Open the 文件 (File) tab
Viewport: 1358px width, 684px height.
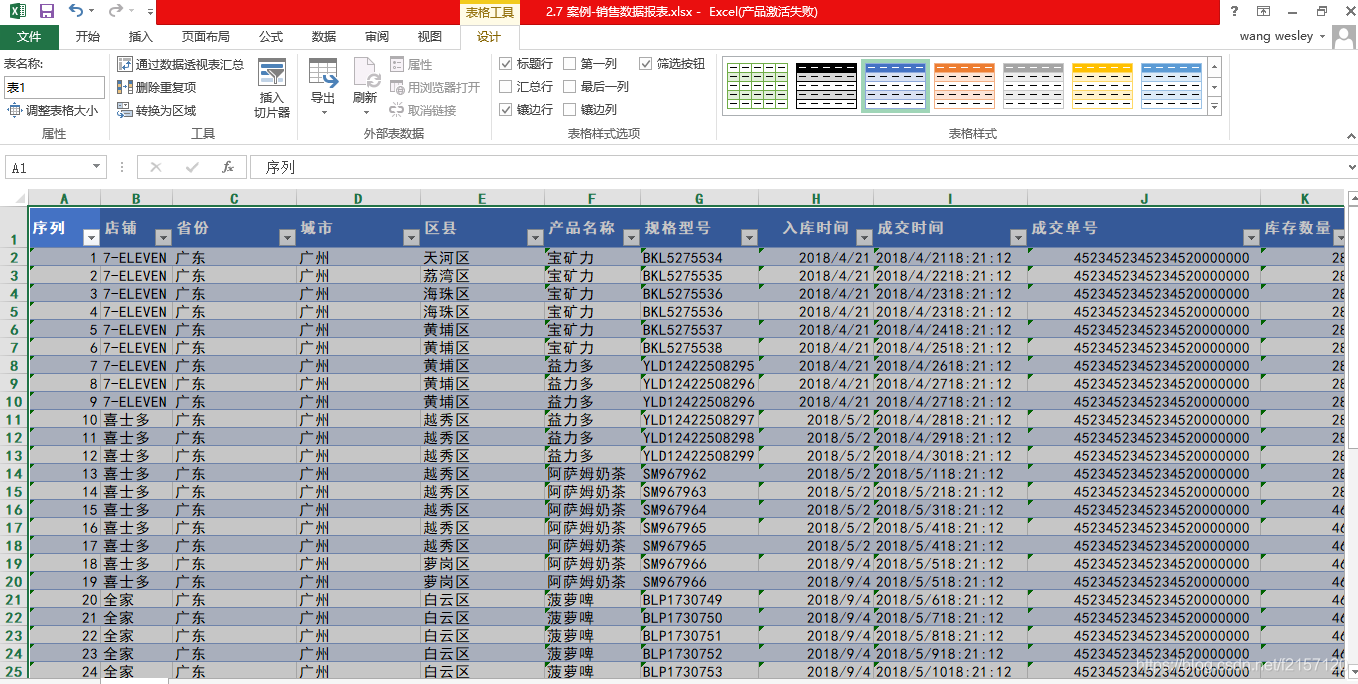click(29, 37)
